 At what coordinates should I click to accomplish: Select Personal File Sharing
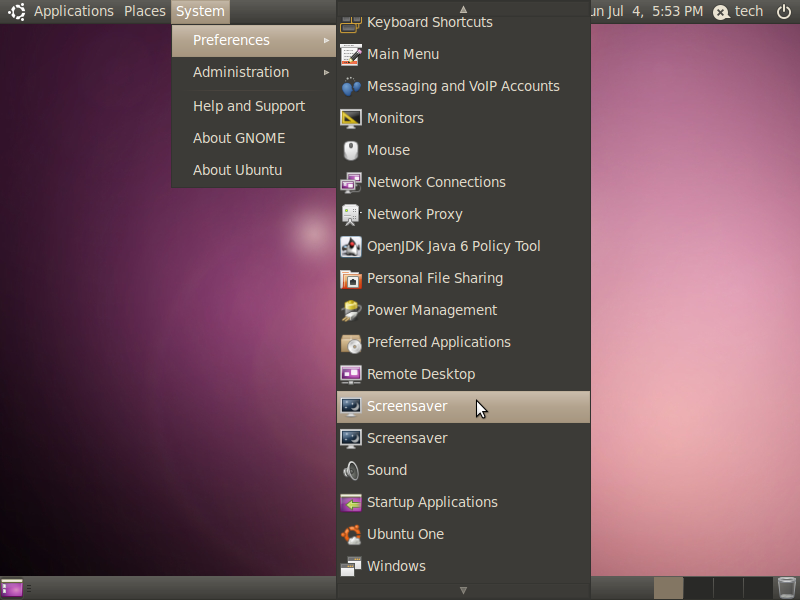(463, 279)
